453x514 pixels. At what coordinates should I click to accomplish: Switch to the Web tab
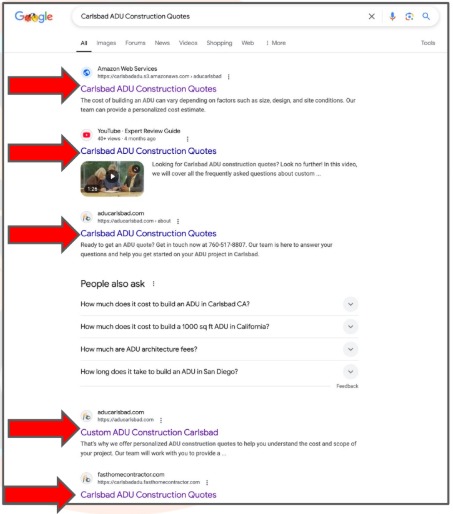(x=248, y=43)
